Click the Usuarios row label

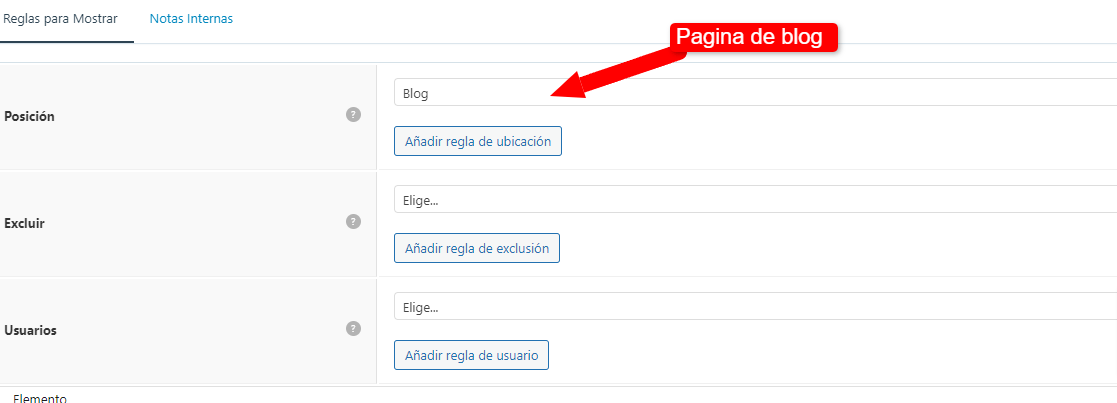coord(31,330)
